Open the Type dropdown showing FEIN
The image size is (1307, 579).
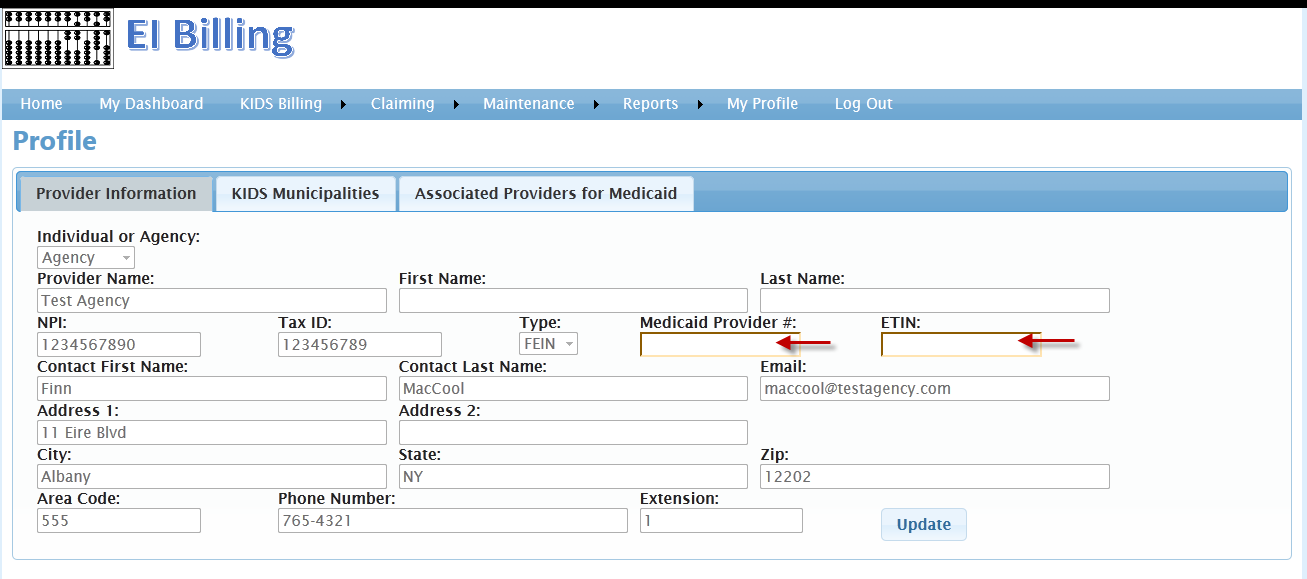point(548,343)
